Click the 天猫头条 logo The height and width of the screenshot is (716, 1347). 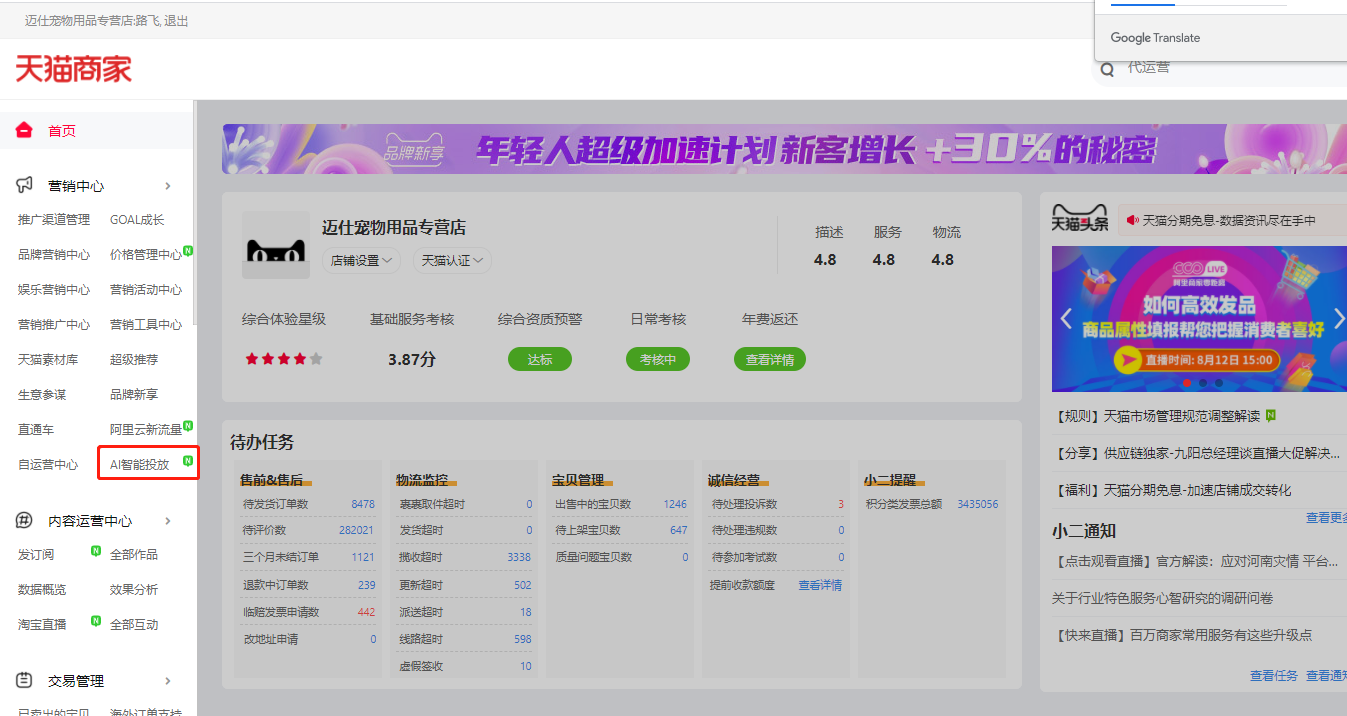[x=1080, y=220]
